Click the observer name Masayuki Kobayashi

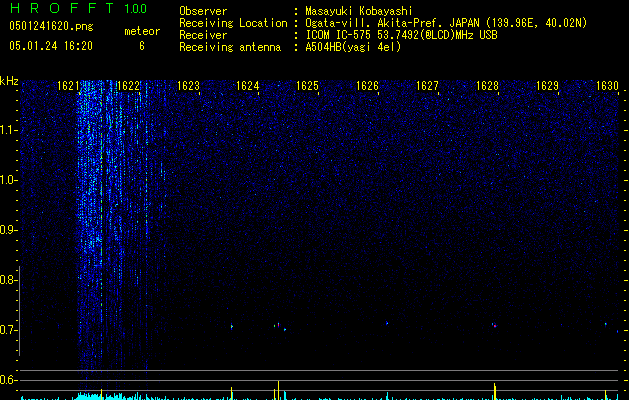click(x=359, y=11)
